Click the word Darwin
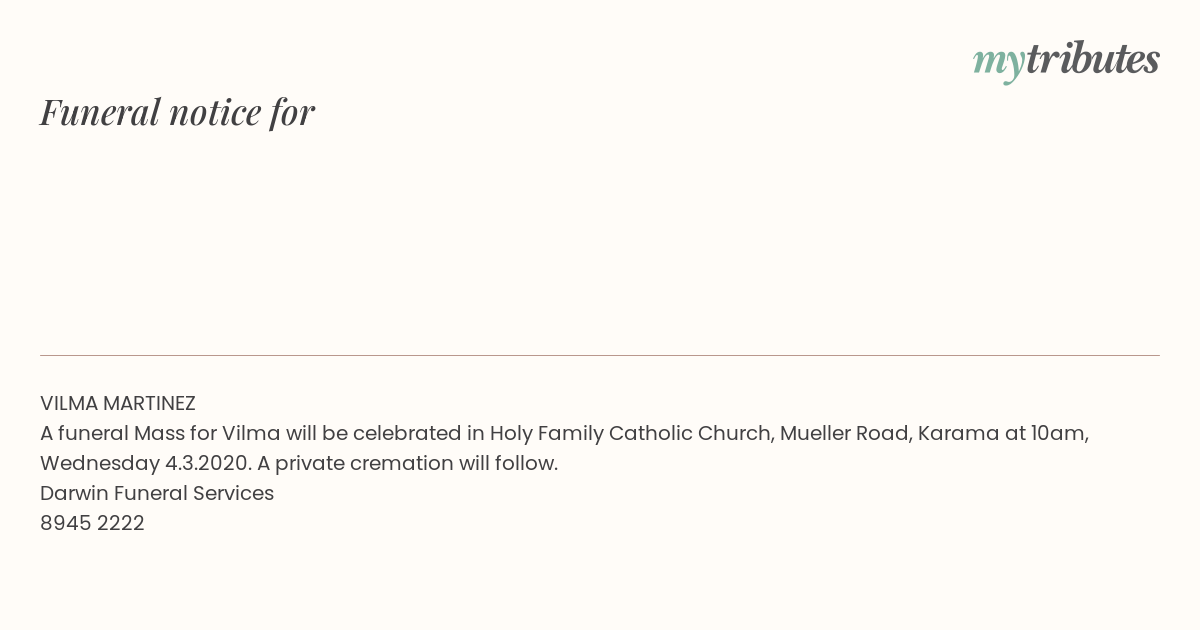Viewport: 1200px width, 630px height. [x=74, y=493]
